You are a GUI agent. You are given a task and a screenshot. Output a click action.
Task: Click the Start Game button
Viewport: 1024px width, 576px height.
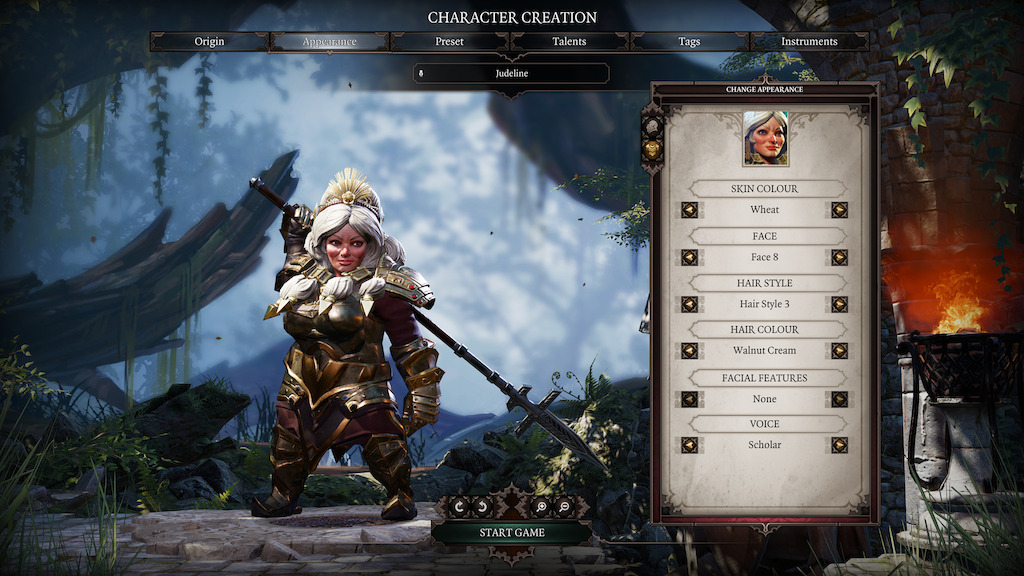point(512,532)
